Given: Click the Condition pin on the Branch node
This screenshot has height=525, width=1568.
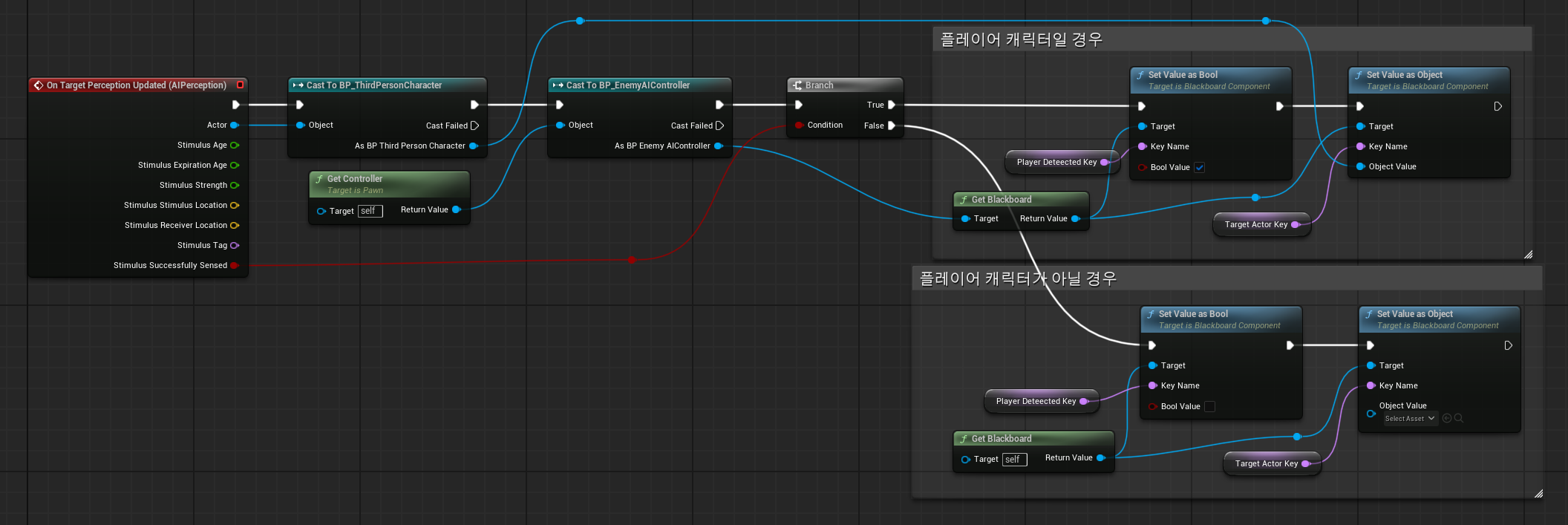Looking at the screenshot, I should (x=800, y=125).
